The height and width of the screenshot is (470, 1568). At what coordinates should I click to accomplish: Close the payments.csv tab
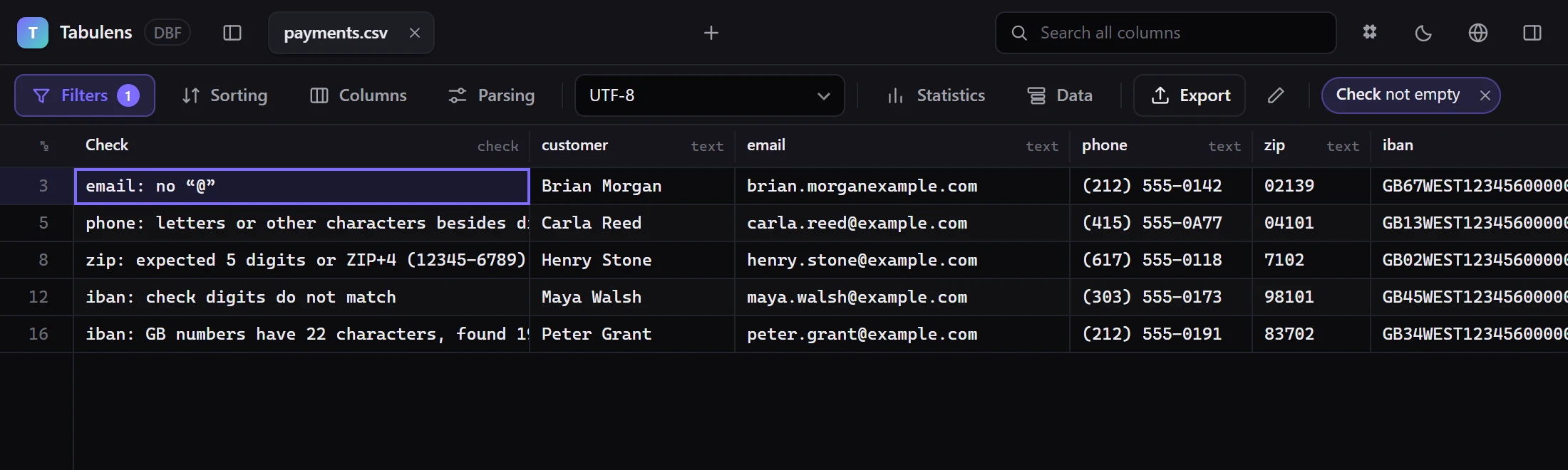click(415, 33)
